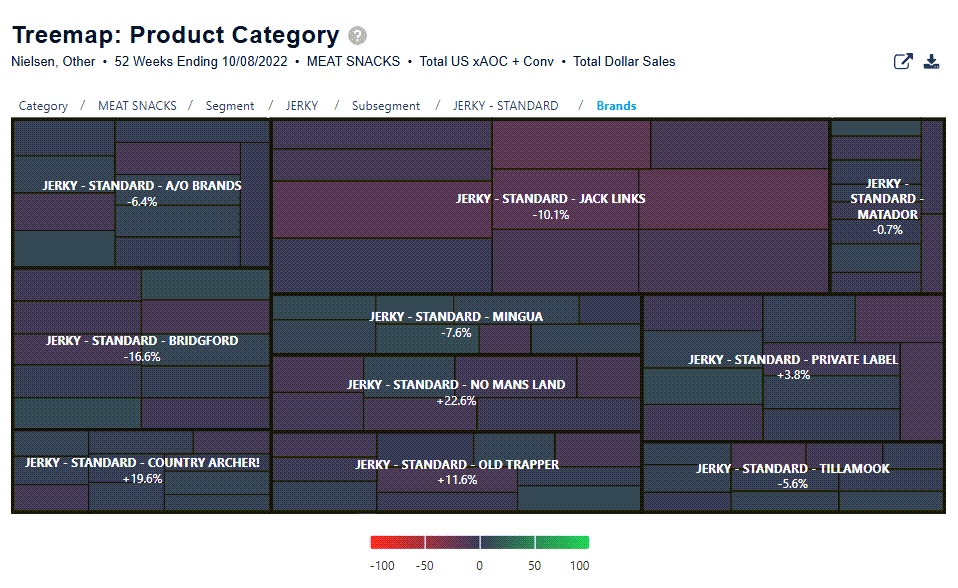Open the JERKY - STANDARD breadcrumb

[x=505, y=106]
